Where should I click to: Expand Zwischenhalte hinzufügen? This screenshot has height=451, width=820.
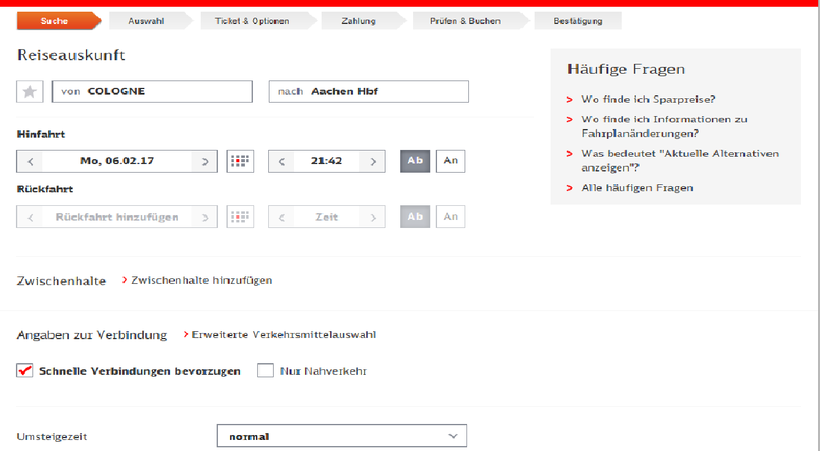[x=201, y=281]
